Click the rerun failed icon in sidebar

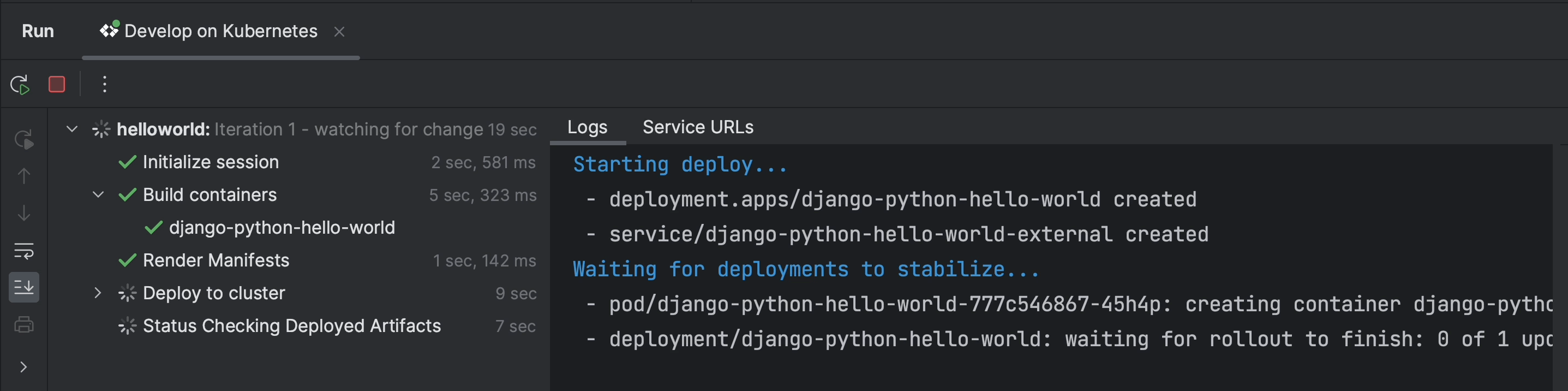(x=24, y=139)
